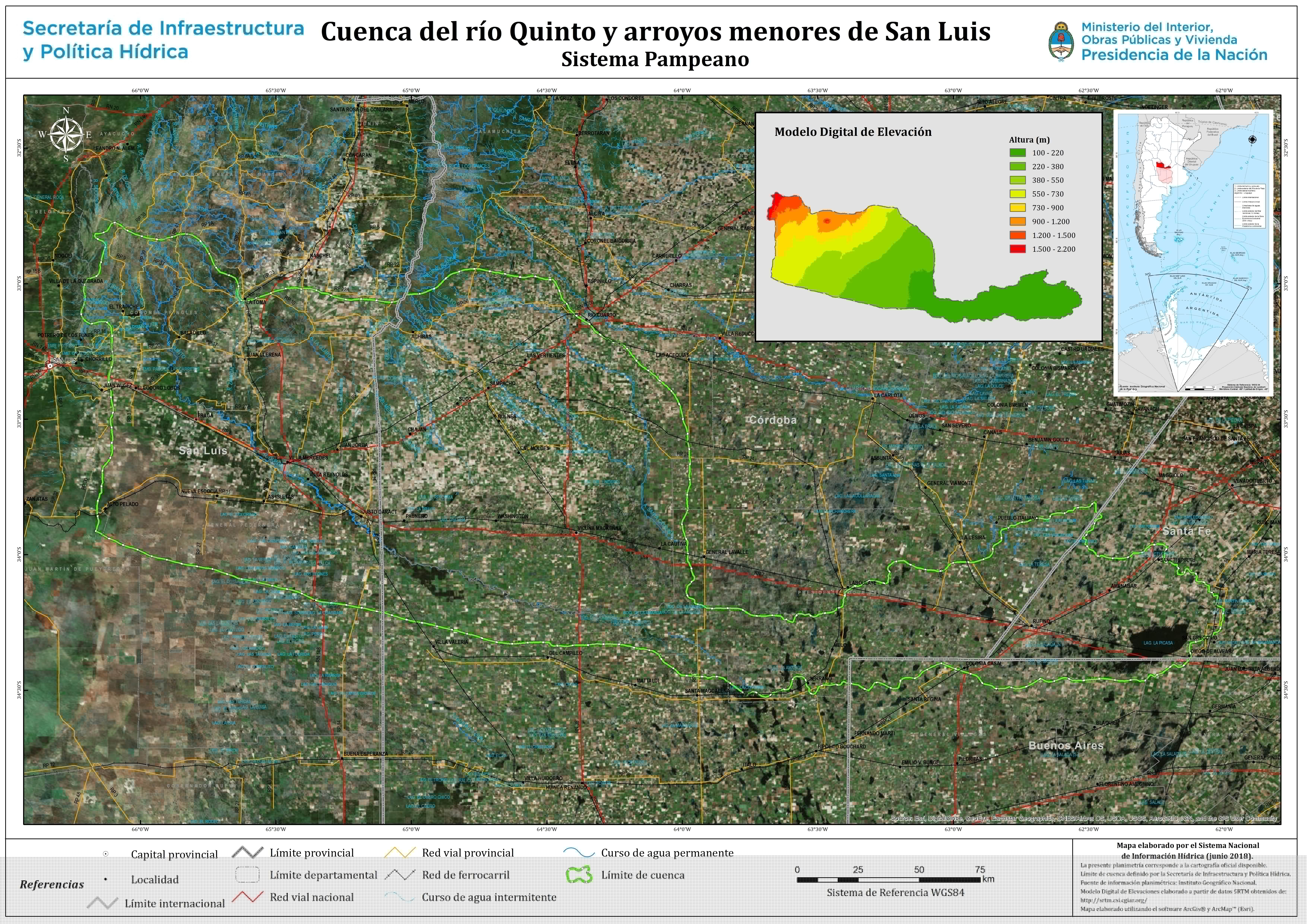Click the Curso de agua permanente symbol
The width and height of the screenshot is (1307, 924).
point(579,853)
